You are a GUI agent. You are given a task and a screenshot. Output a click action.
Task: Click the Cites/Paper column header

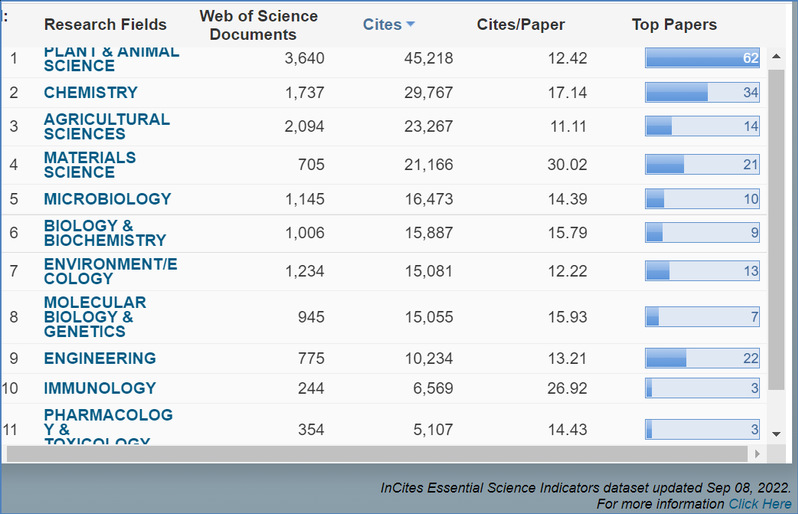coord(520,24)
